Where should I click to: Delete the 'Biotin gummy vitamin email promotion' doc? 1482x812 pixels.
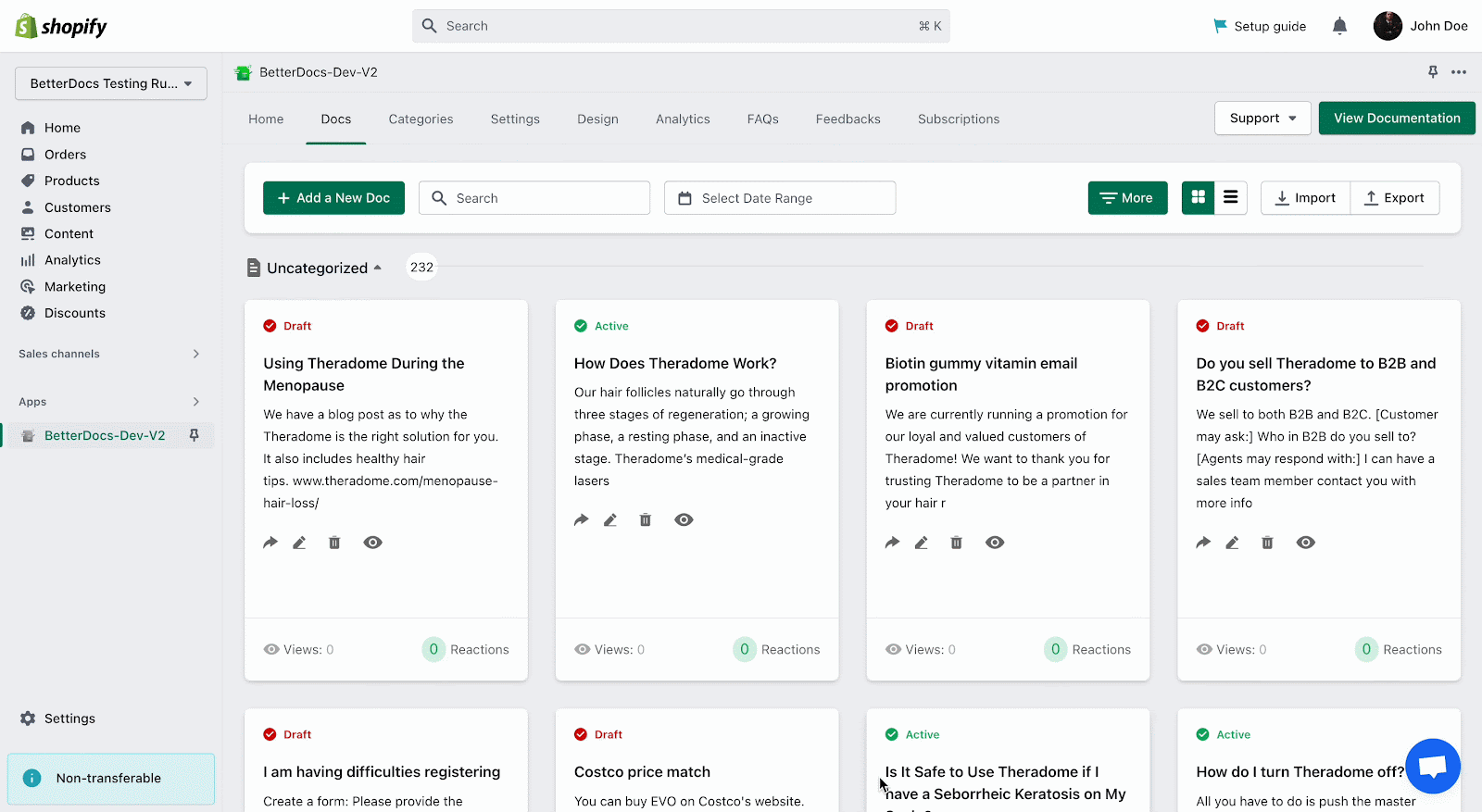click(x=957, y=543)
